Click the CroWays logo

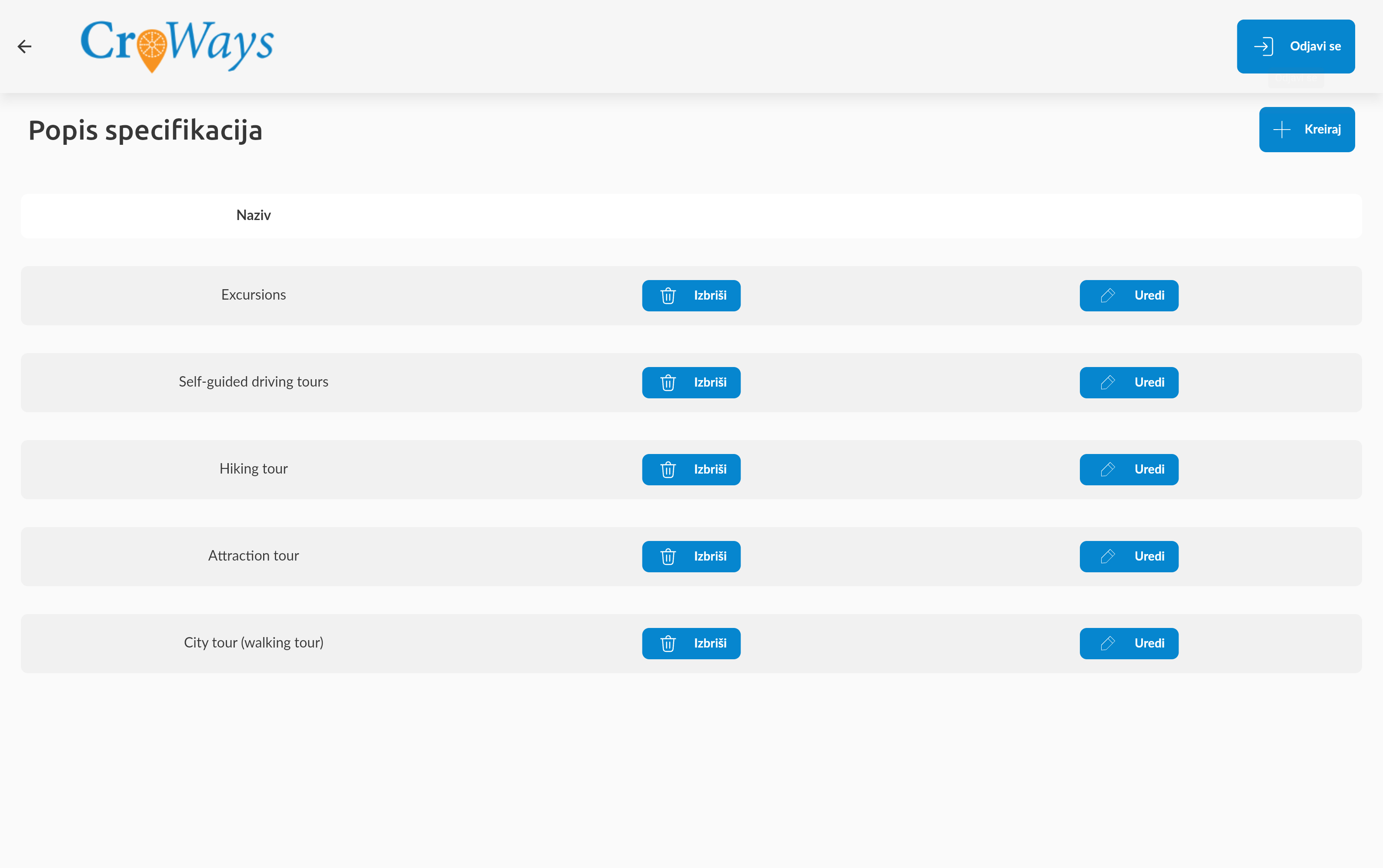pyautogui.click(x=177, y=45)
